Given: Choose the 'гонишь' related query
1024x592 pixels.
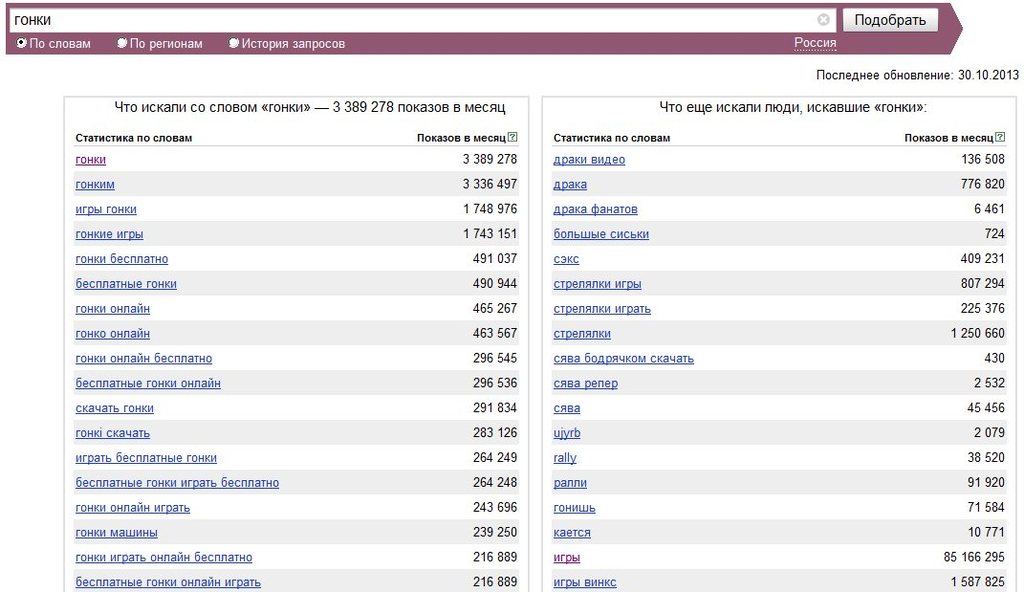Looking at the screenshot, I should click(x=574, y=507).
